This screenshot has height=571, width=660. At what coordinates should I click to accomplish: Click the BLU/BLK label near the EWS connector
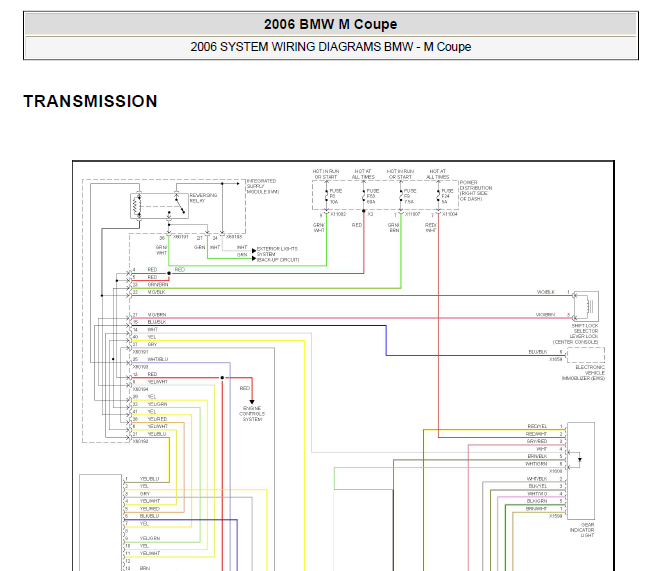pos(538,352)
